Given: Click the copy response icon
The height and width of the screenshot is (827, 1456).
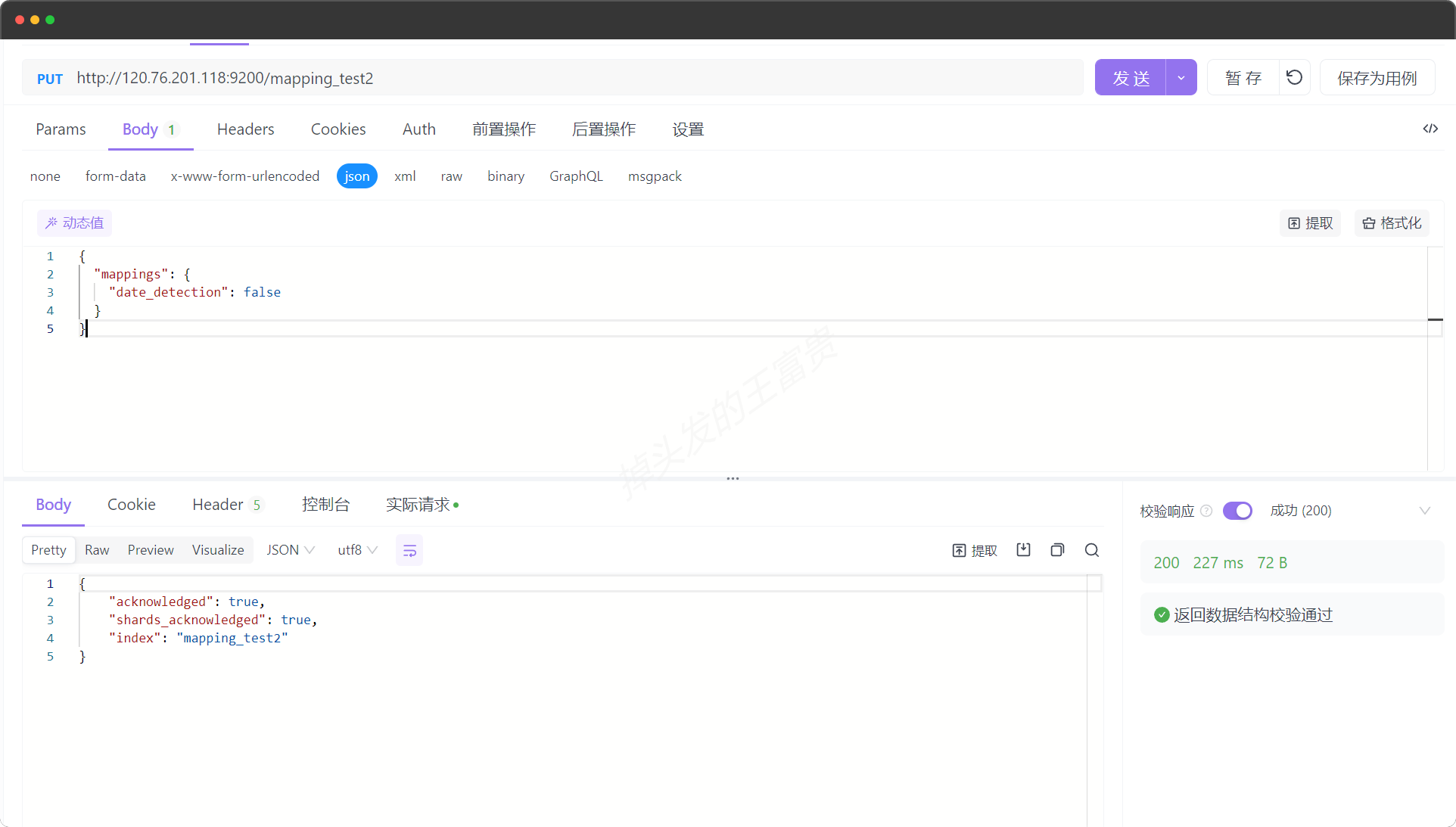Looking at the screenshot, I should click(x=1057, y=550).
